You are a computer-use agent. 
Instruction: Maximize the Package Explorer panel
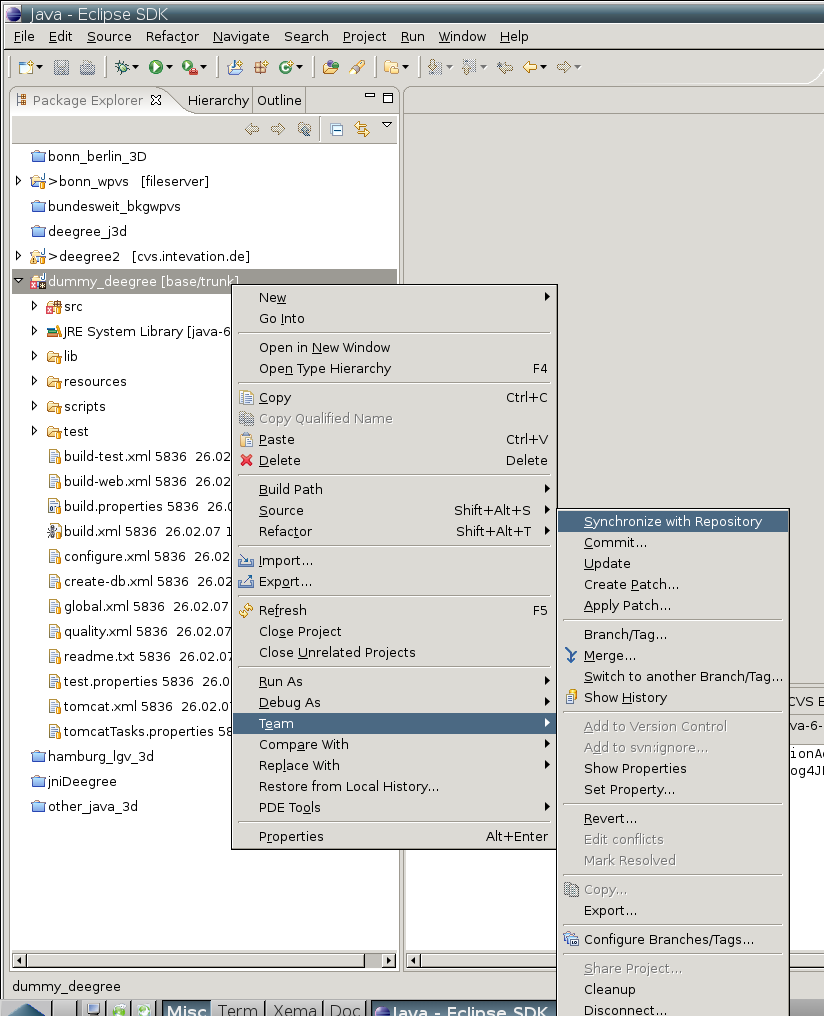[x=388, y=98]
